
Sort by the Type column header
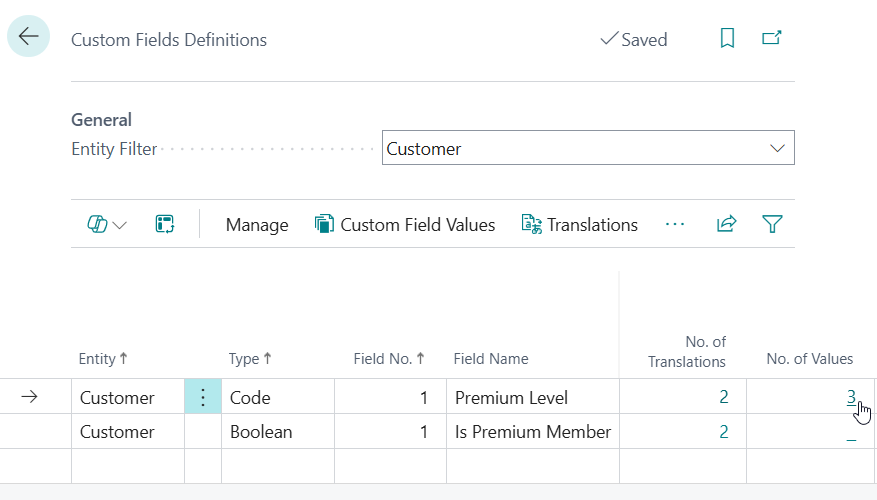tap(250, 359)
